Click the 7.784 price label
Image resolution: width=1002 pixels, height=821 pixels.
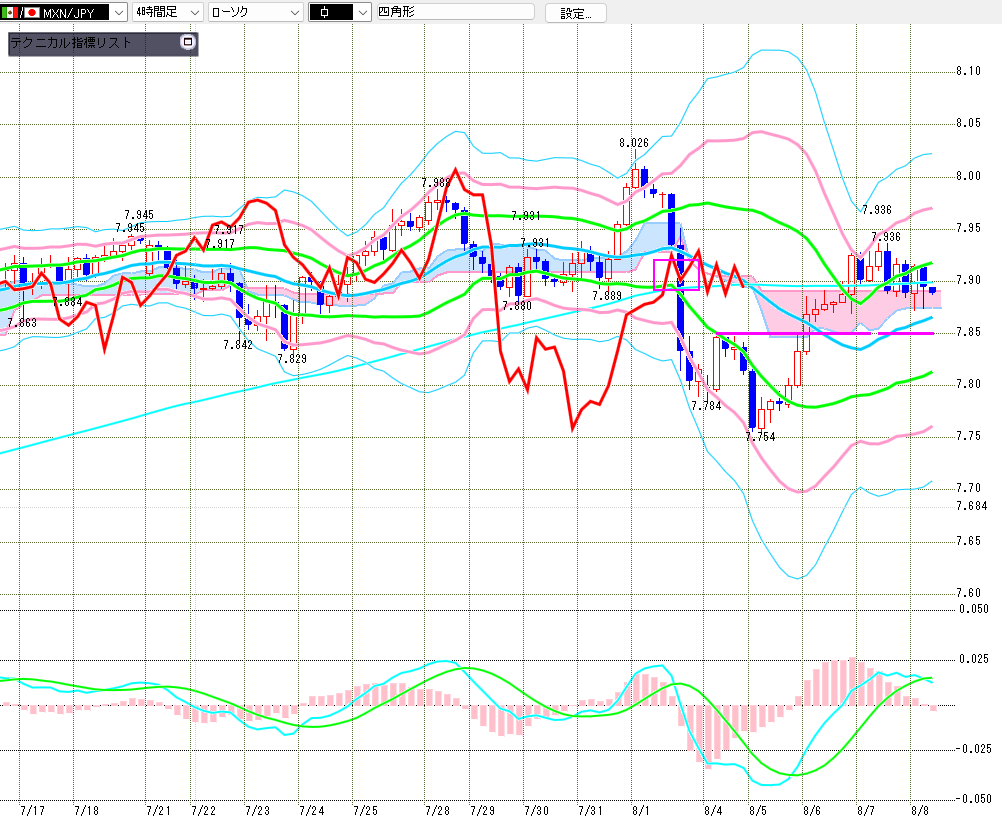click(706, 406)
